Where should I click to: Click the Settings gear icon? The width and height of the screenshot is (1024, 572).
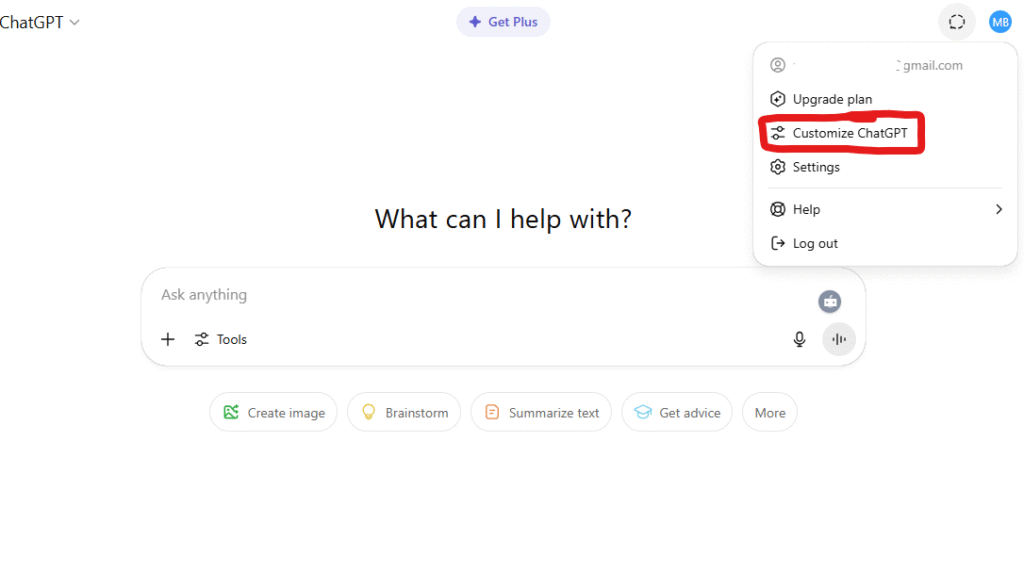coord(777,167)
